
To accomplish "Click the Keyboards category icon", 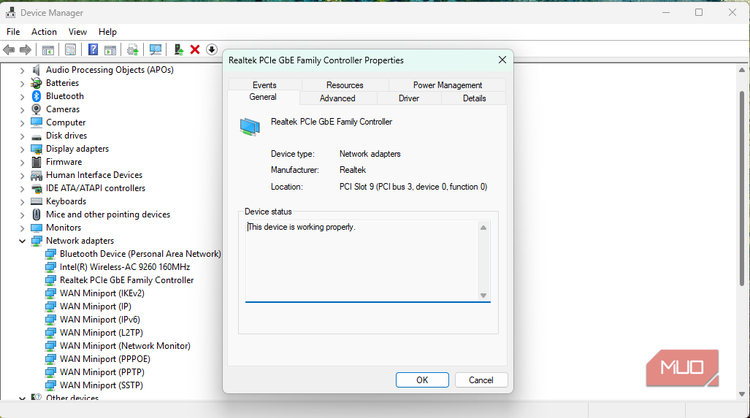I will [36, 201].
